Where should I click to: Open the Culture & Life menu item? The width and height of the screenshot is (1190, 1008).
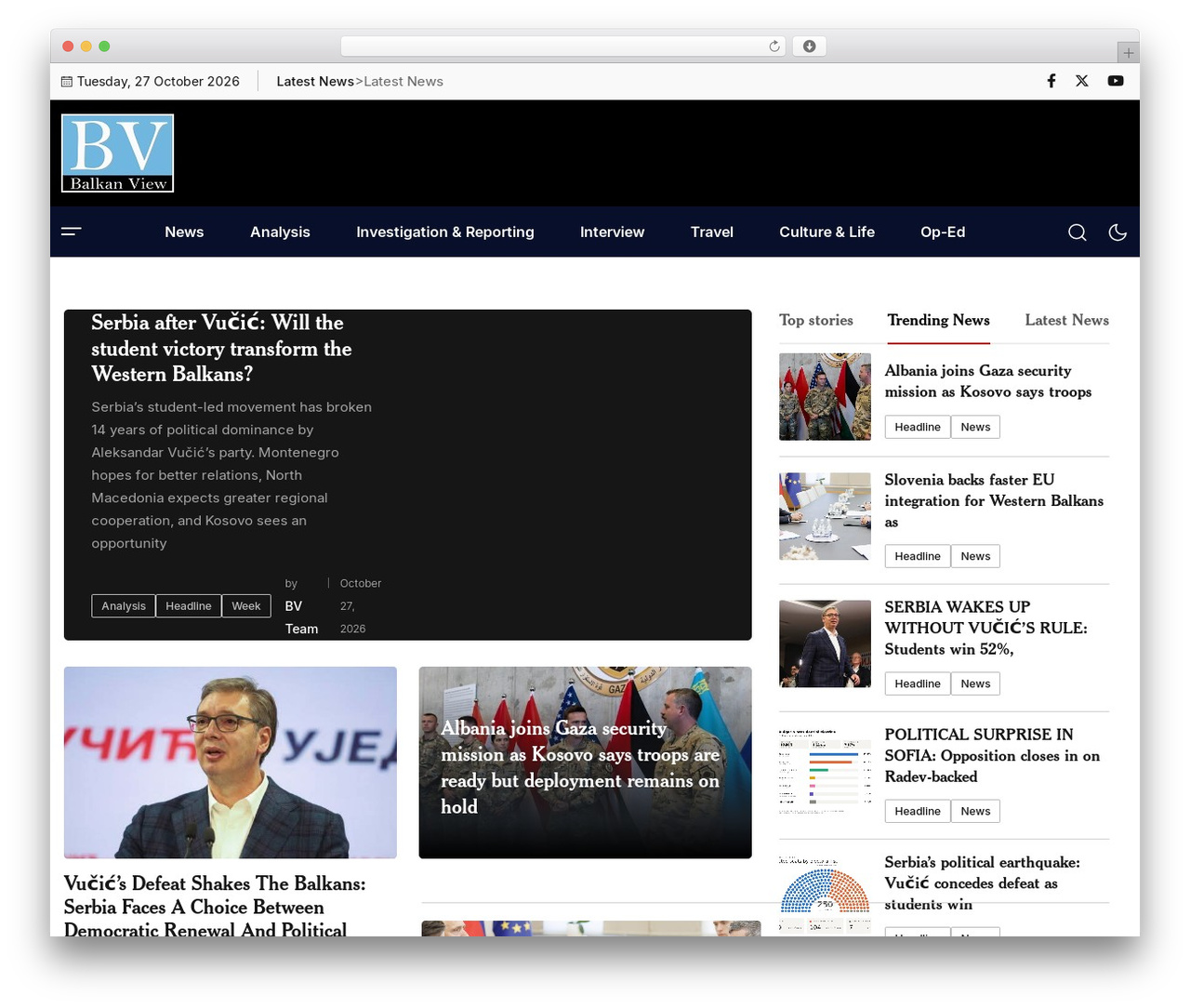point(826,232)
